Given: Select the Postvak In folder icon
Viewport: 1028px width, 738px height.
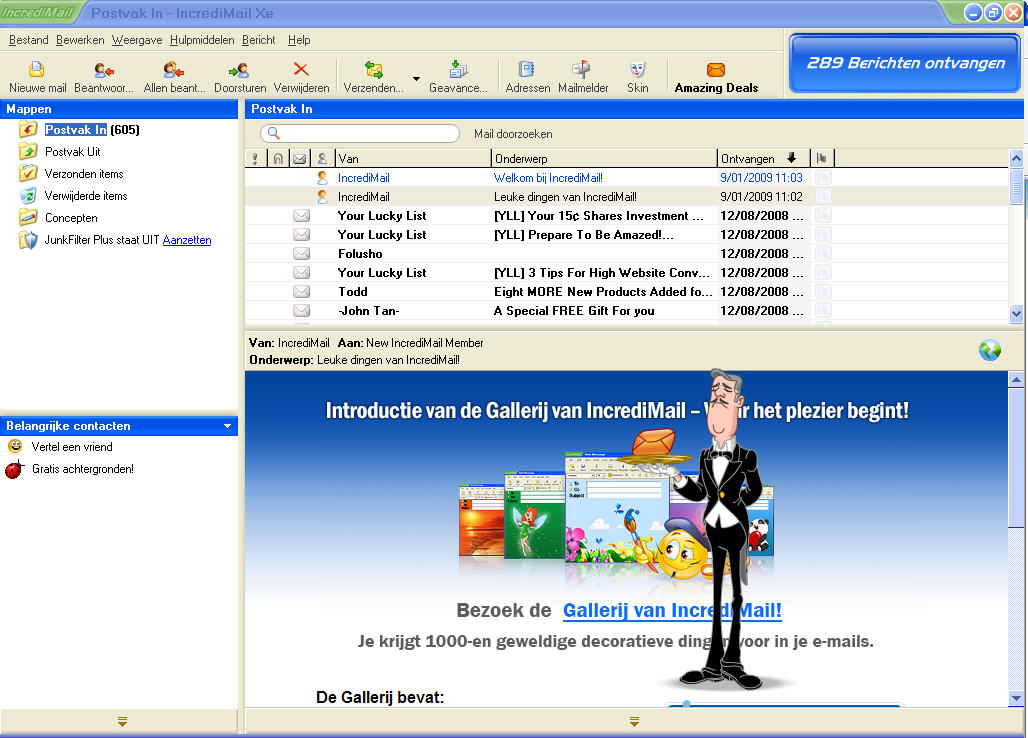Looking at the screenshot, I should pyautogui.click(x=28, y=129).
